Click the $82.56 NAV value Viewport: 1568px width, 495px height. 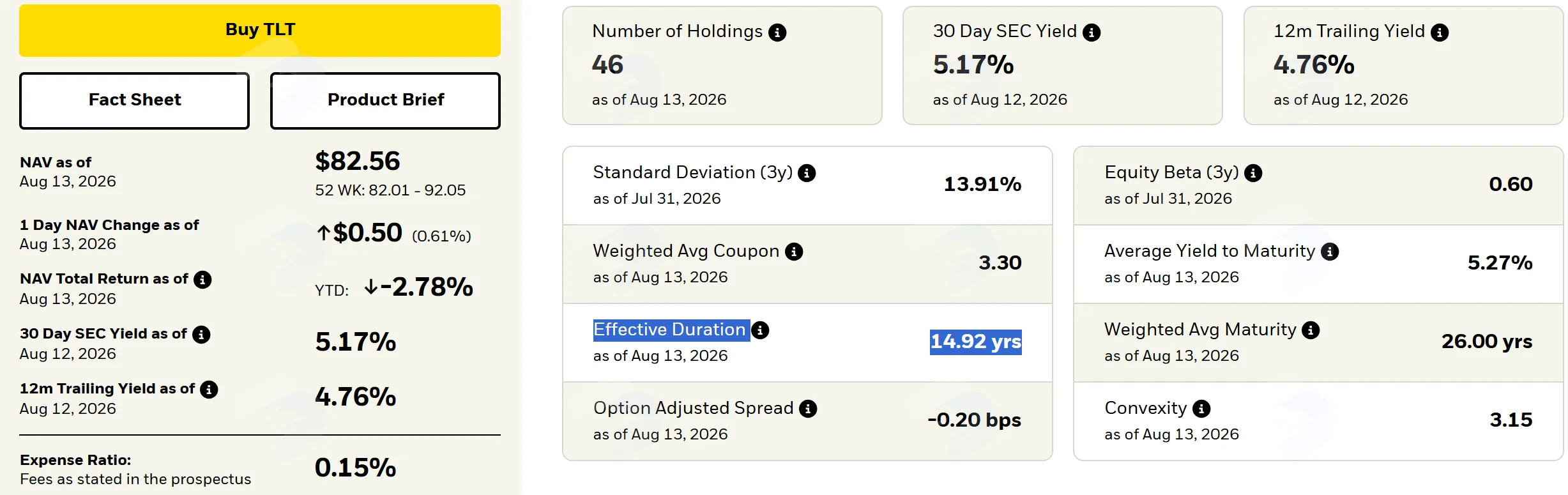coord(357,161)
